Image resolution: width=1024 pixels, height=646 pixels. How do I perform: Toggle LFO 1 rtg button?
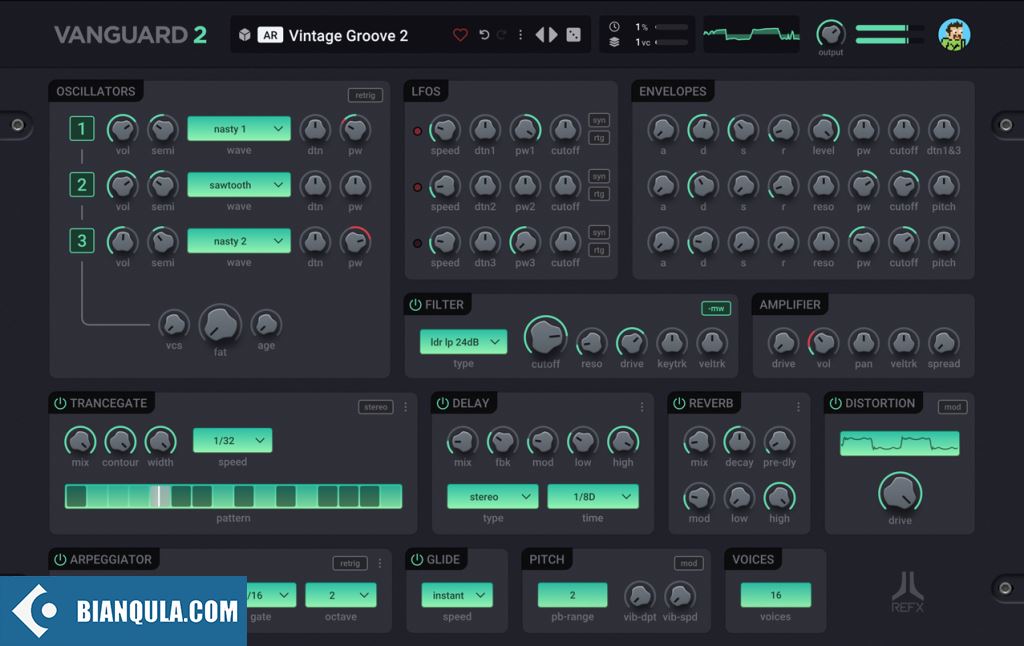tap(599, 138)
